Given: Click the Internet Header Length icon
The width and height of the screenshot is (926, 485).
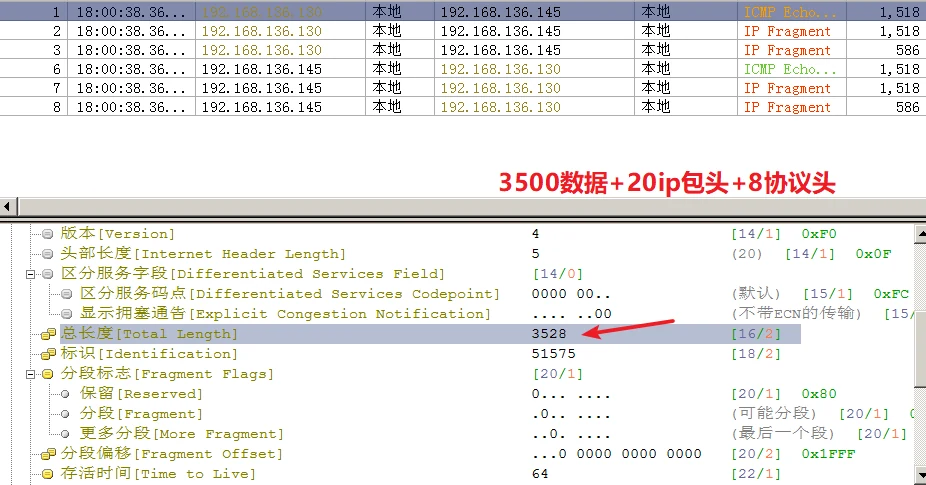Looking at the screenshot, I should (x=47, y=255).
